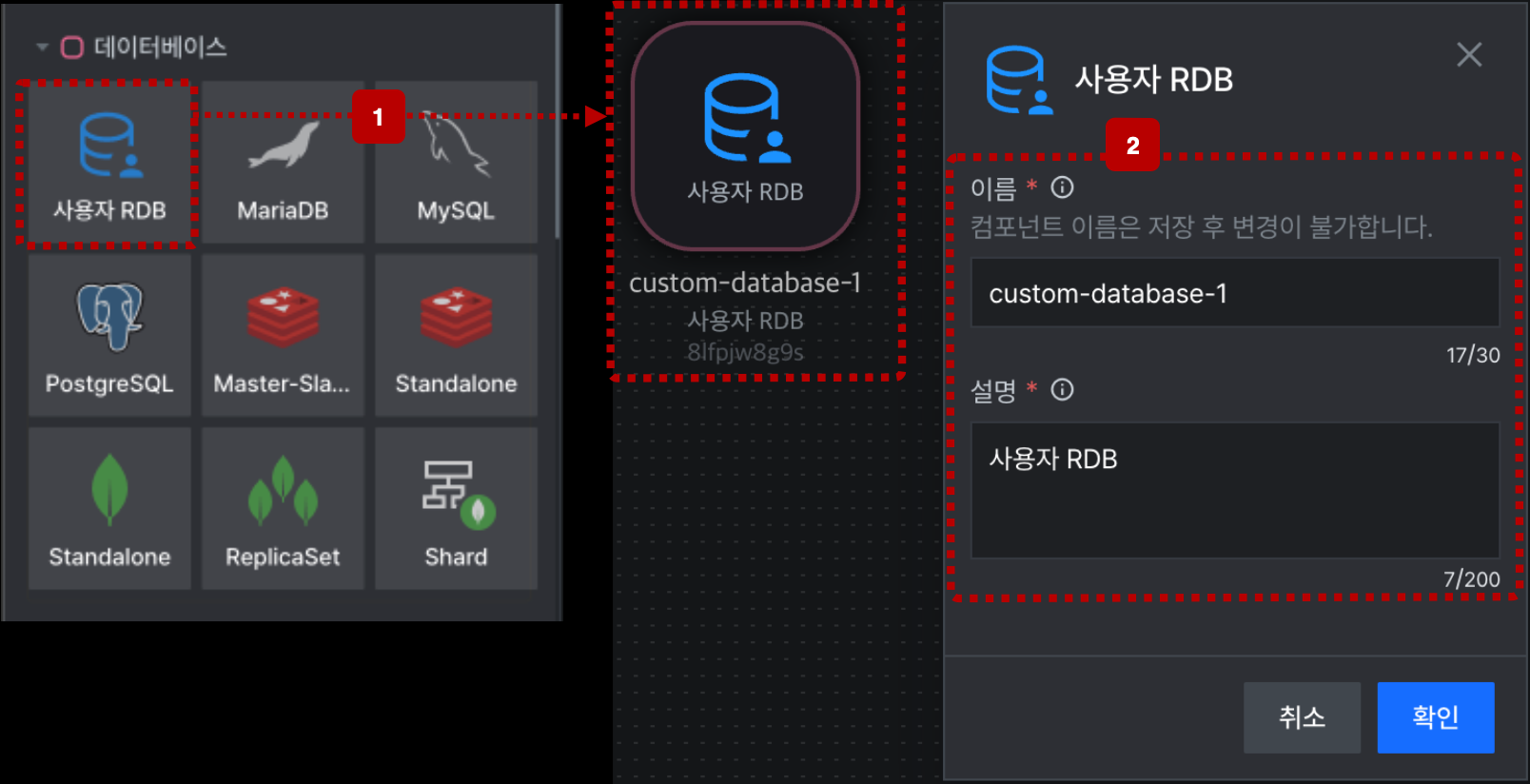Image resolution: width=1530 pixels, height=784 pixels.
Task: Click the info icon next to 이름
Action: click(1062, 187)
